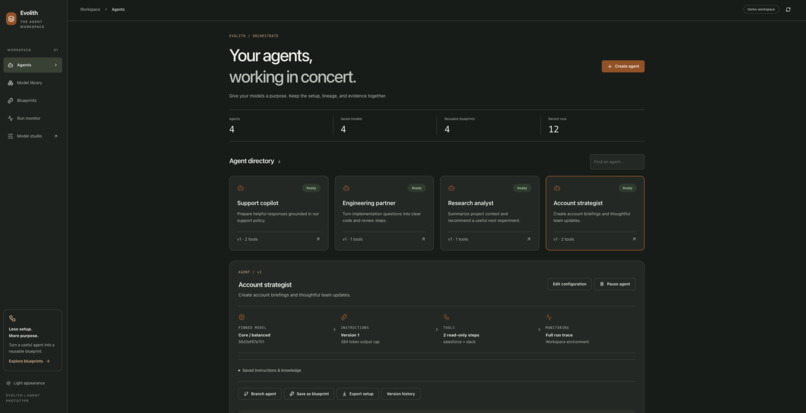Click the chevron between Instructions and Tools
The image size is (806, 413).
[436, 330]
